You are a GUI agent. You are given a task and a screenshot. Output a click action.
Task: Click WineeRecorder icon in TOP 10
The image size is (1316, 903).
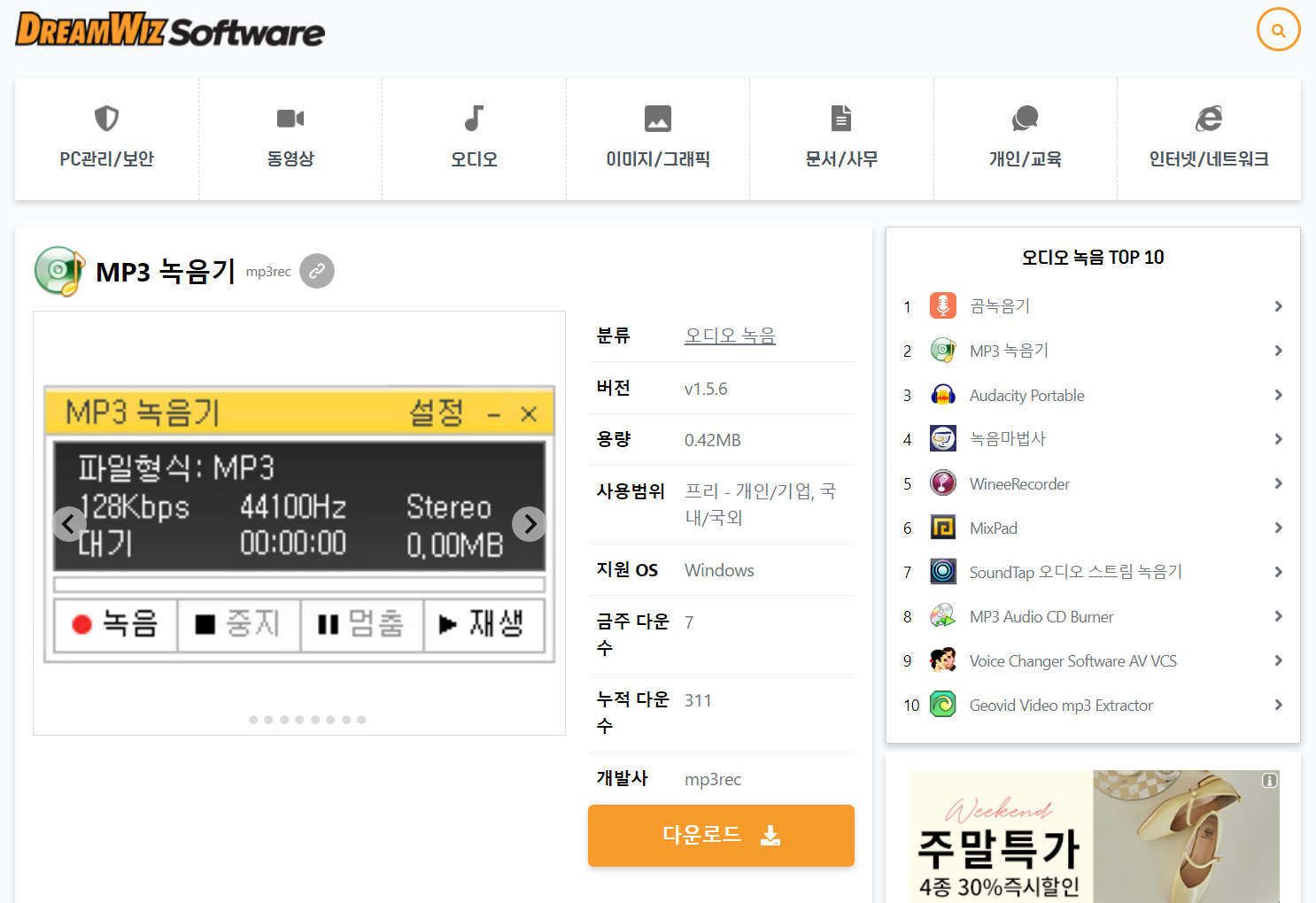coord(943,483)
